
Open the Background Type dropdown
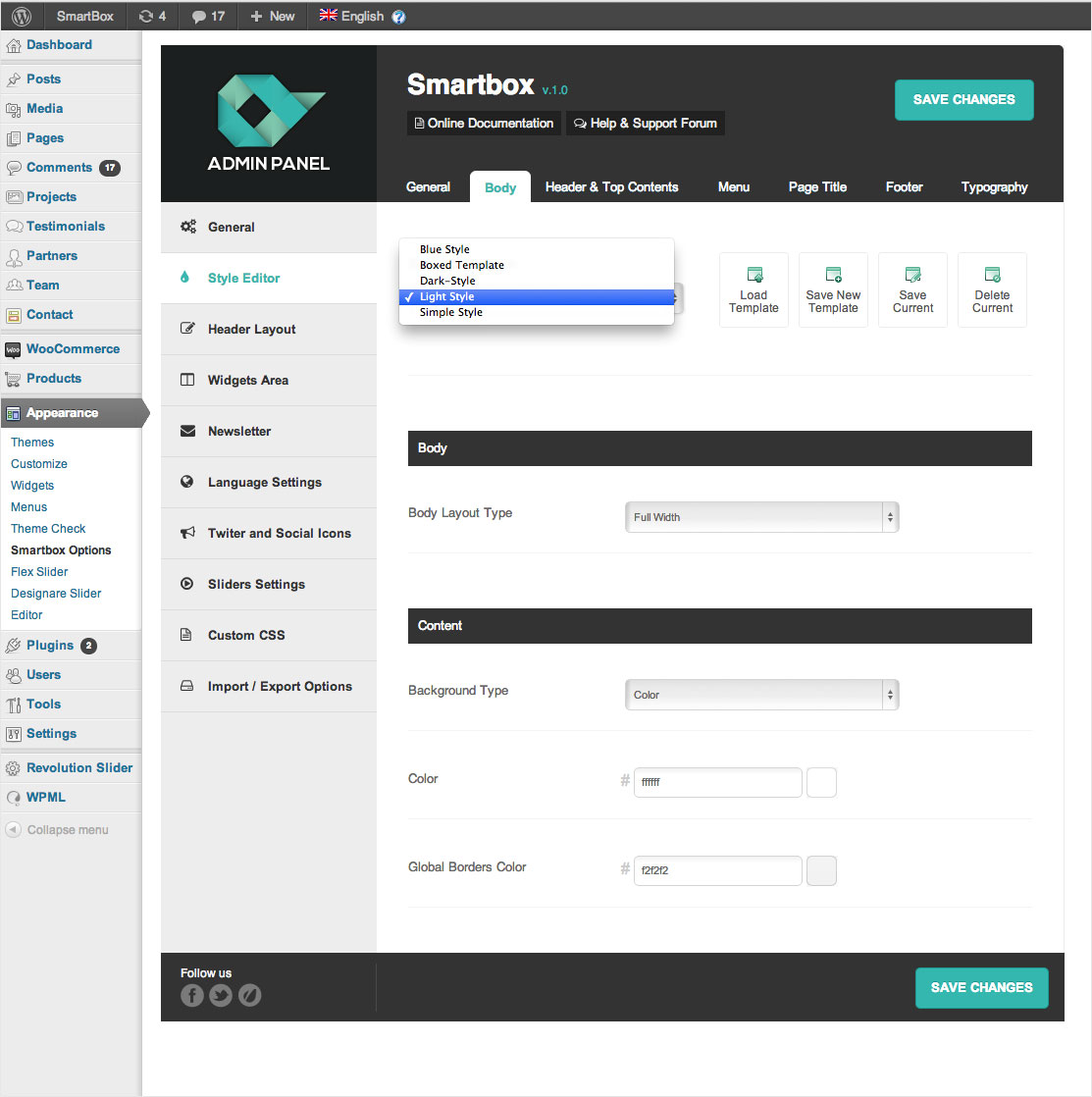pos(761,694)
